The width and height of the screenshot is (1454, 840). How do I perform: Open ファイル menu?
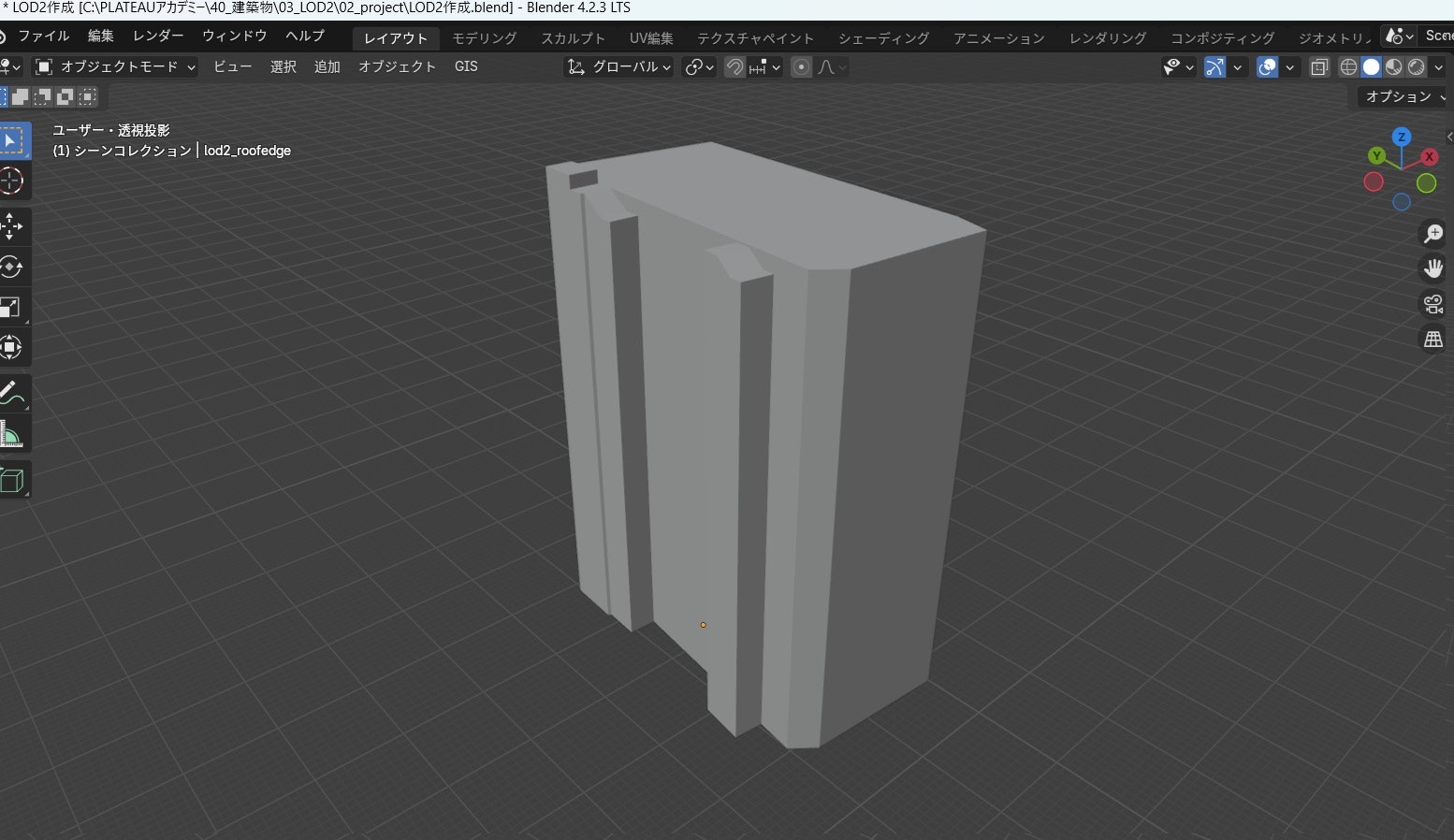[44, 36]
